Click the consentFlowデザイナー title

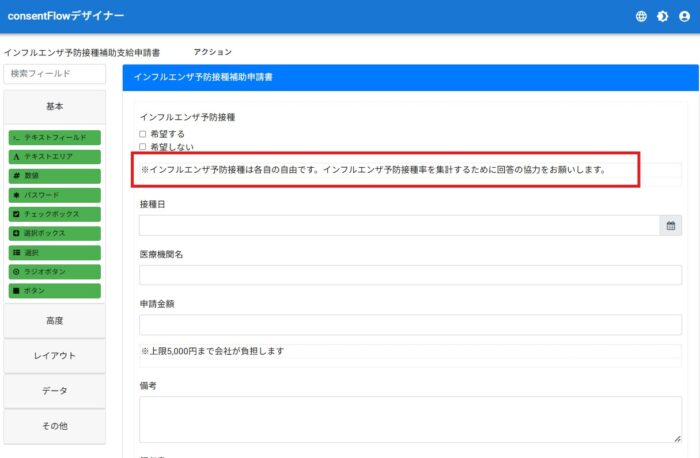(x=66, y=16)
